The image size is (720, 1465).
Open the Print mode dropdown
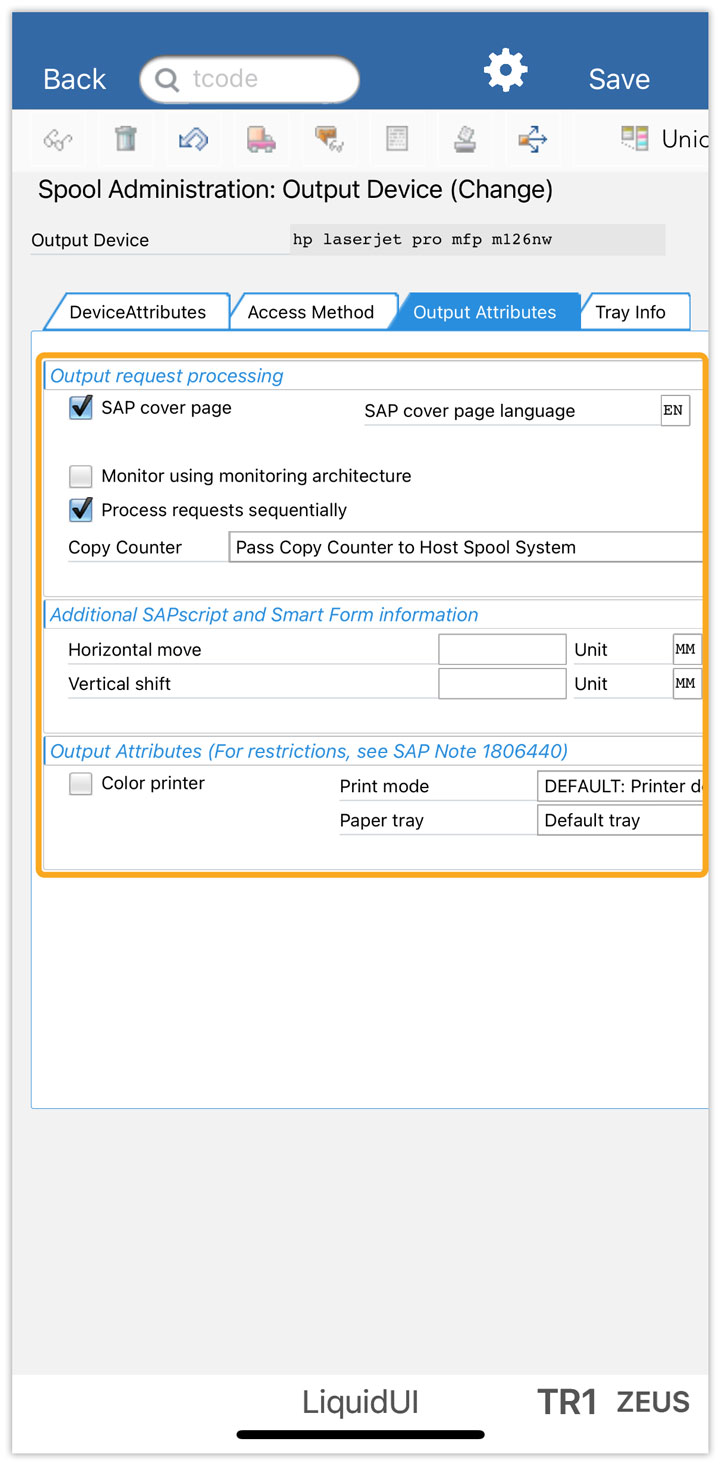coord(620,786)
